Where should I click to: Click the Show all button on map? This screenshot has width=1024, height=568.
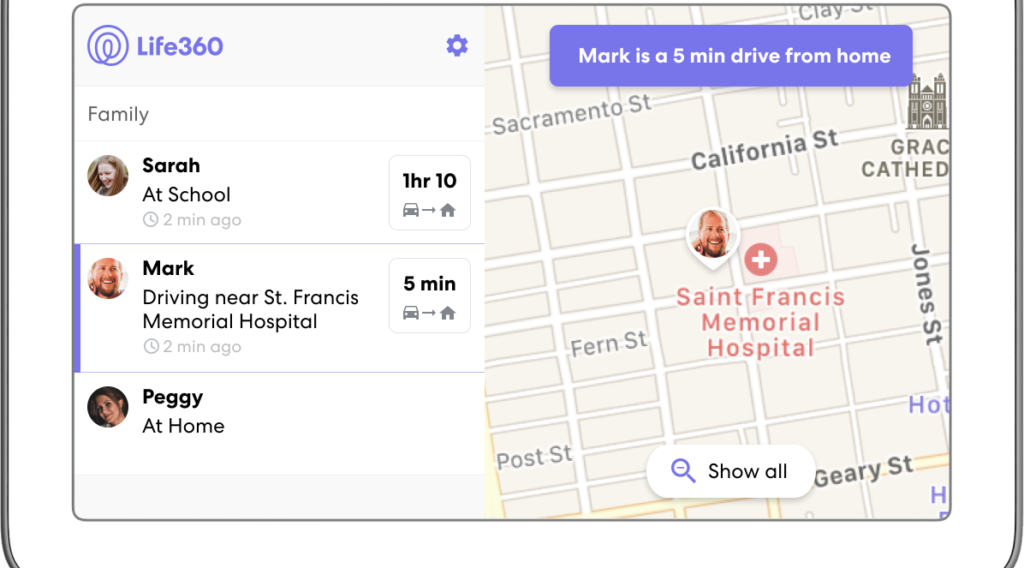[730, 471]
